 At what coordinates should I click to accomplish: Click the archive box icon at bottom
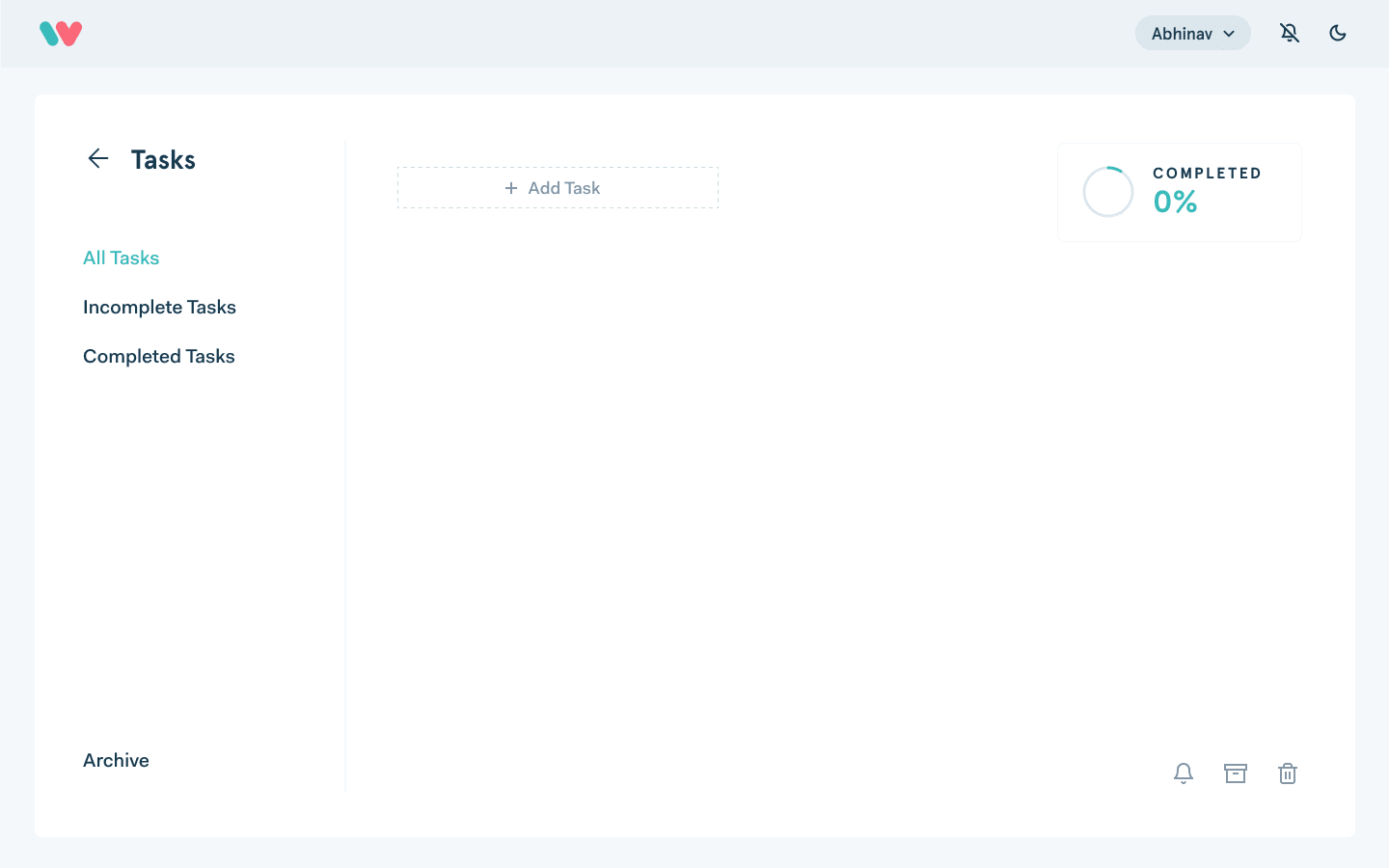point(1236,773)
